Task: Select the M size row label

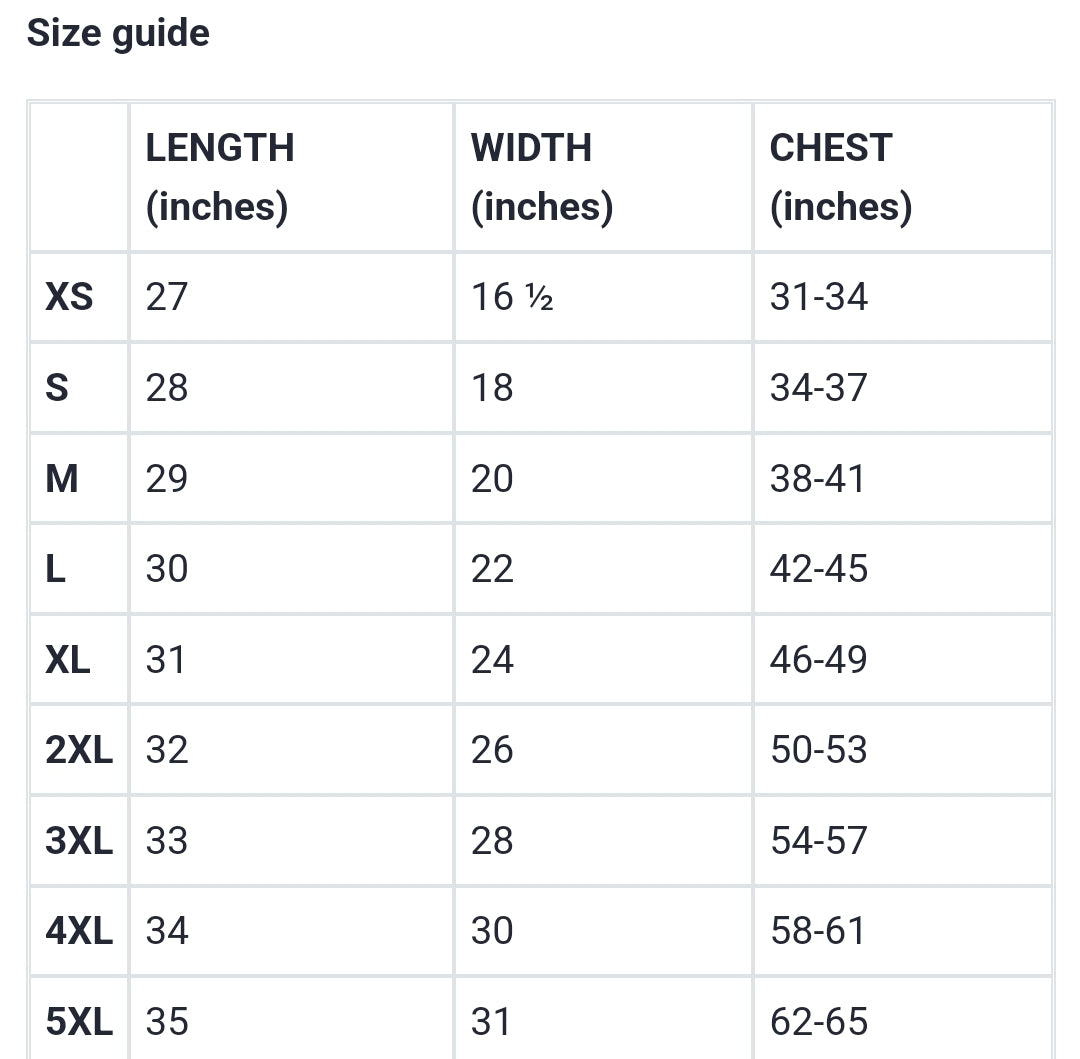Action: click(61, 479)
